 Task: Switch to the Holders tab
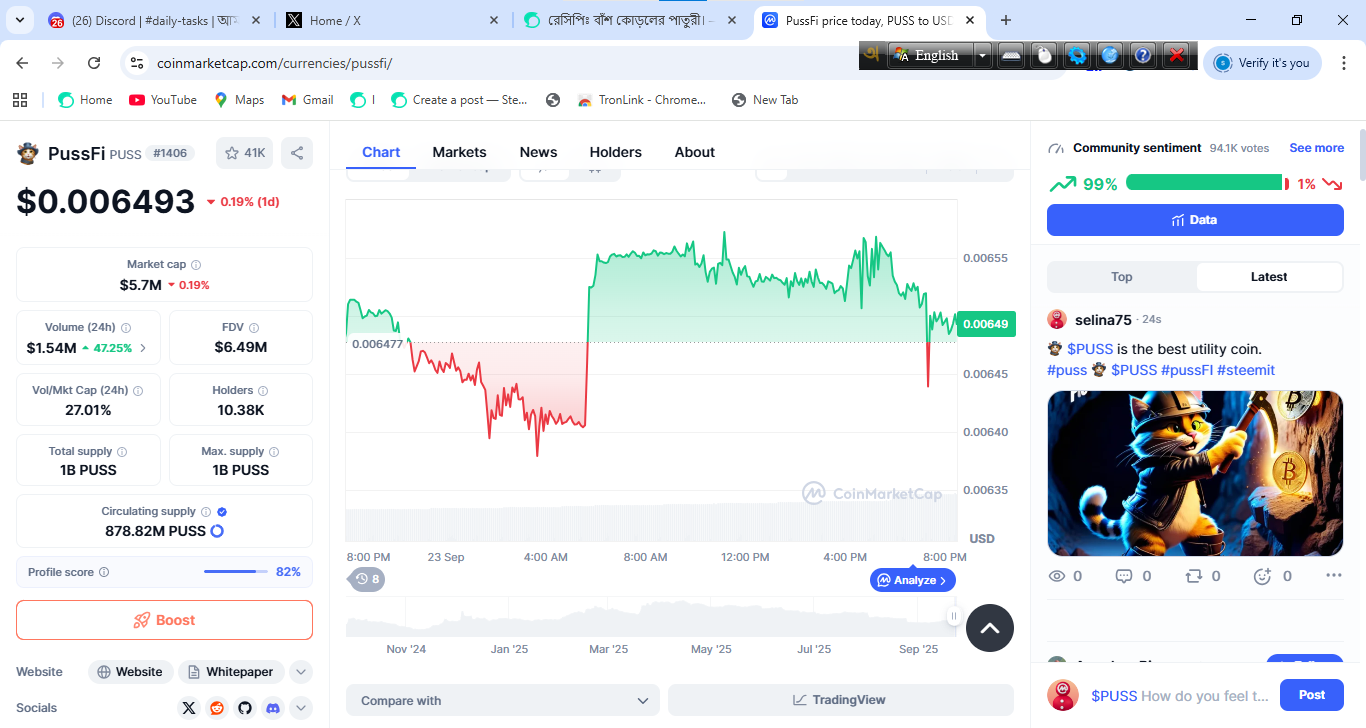point(615,152)
